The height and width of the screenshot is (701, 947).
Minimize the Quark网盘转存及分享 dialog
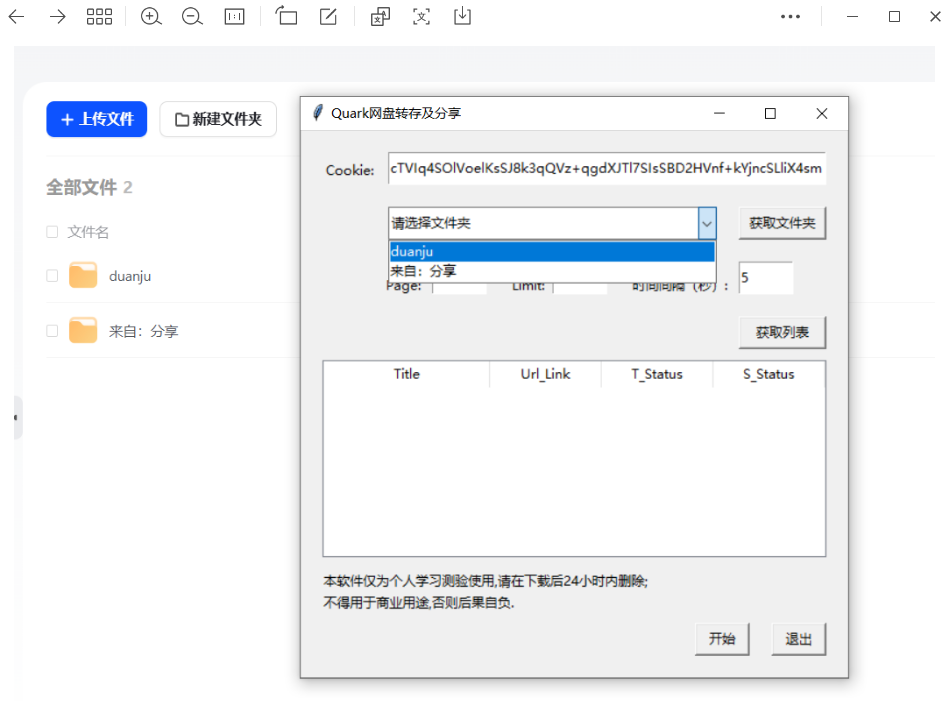click(719, 113)
